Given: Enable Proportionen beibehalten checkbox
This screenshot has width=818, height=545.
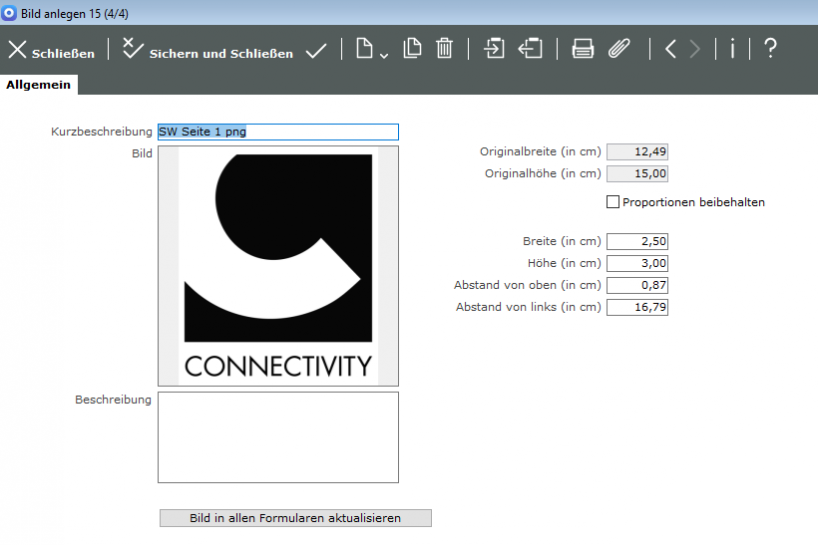Looking at the screenshot, I should pos(613,202).
